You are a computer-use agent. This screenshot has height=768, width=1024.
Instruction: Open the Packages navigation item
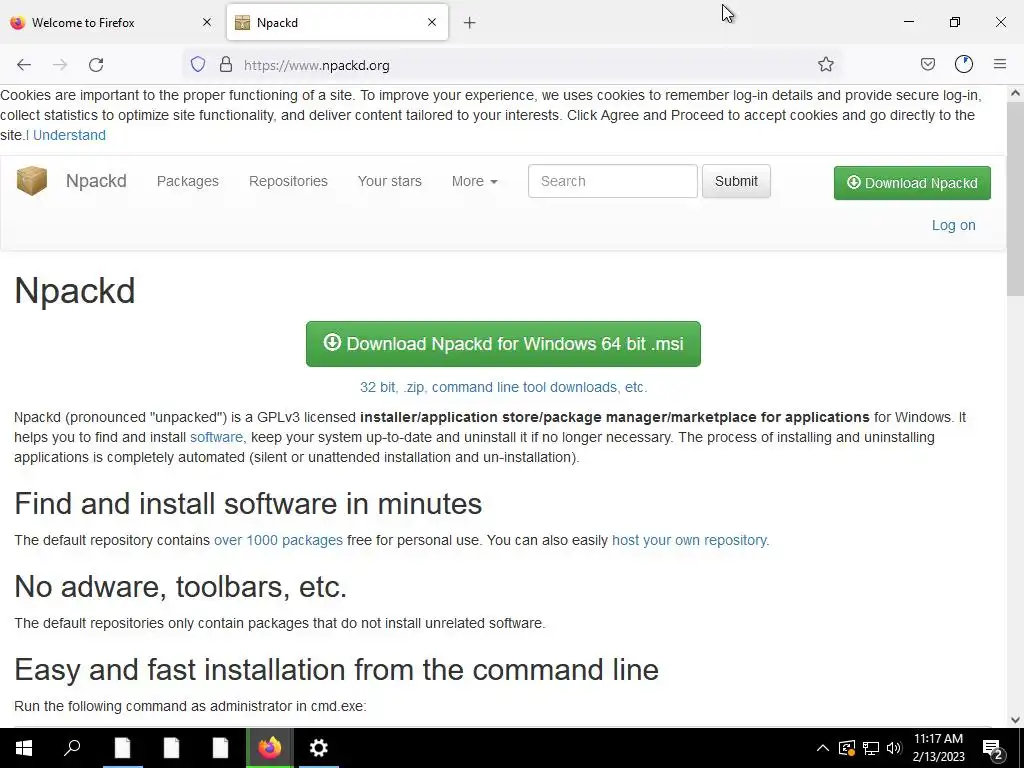click(187, 181)
